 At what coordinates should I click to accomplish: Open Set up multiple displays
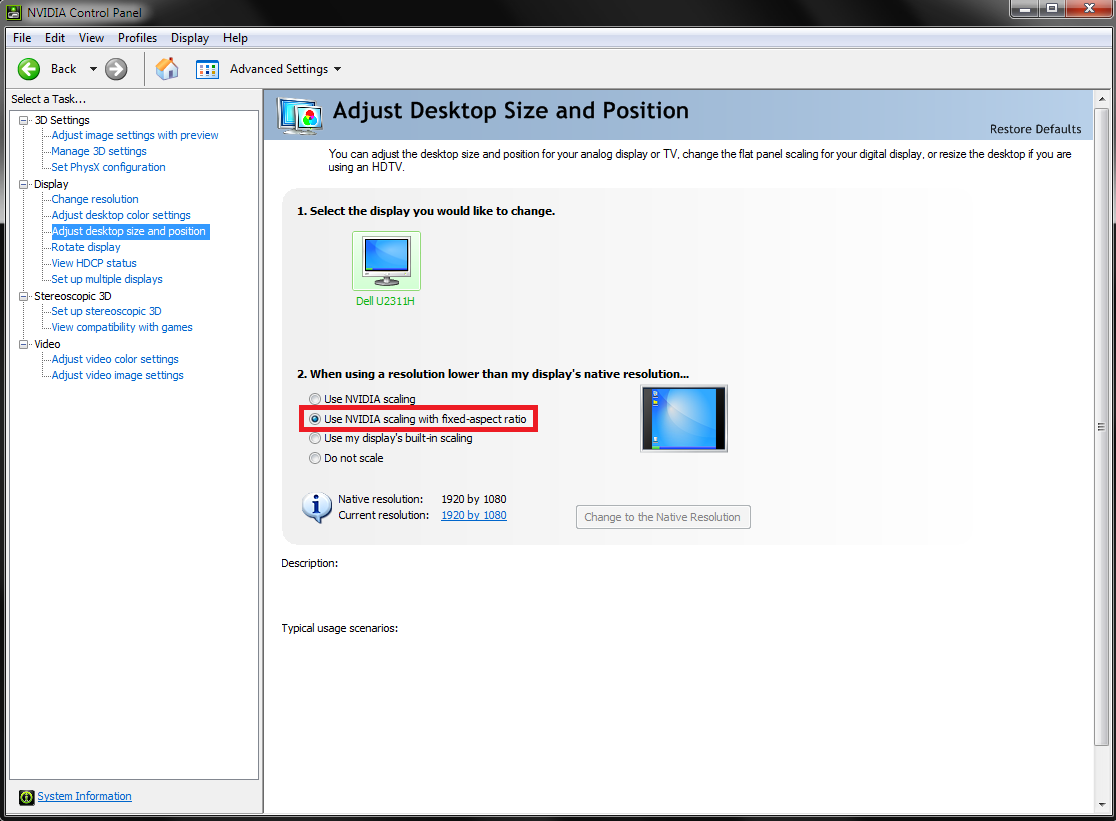pos(107,279)
